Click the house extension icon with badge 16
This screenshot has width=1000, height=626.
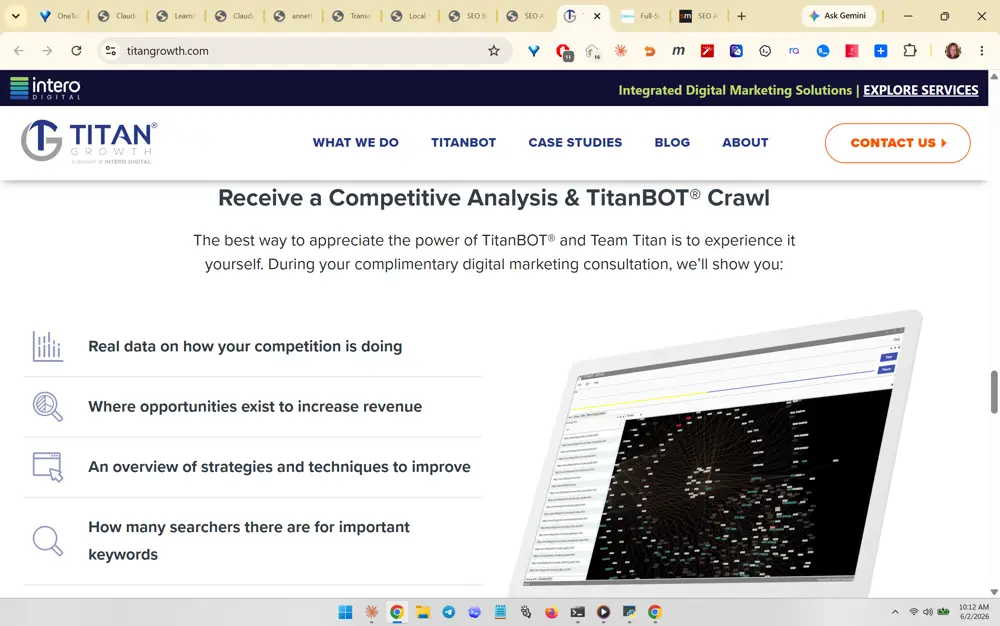pos(592,52)
